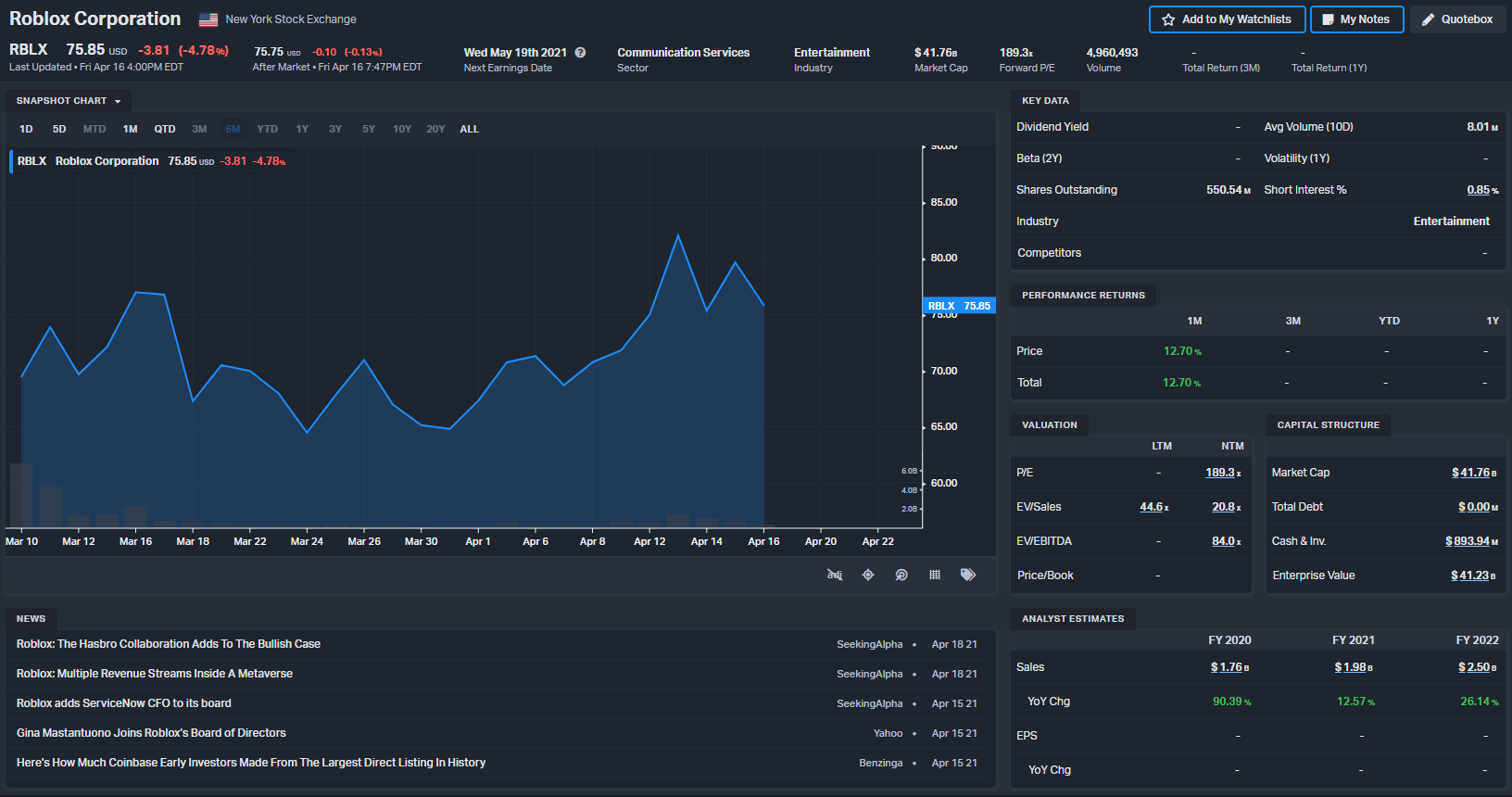Toggle the crosshair icon below the chart
The width and height of the screenshot is (1512, 797).
[x=868, y=575]
